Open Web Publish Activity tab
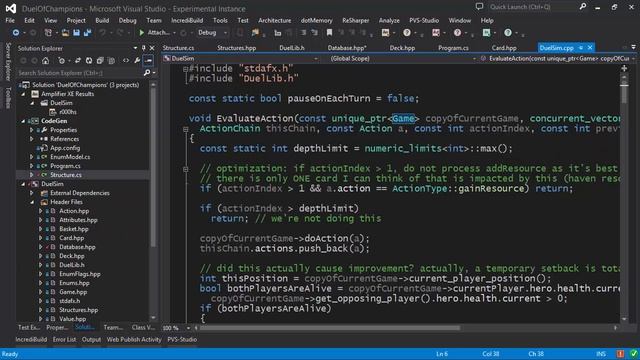This screenshot has height=360, width=640. [134, 340]
